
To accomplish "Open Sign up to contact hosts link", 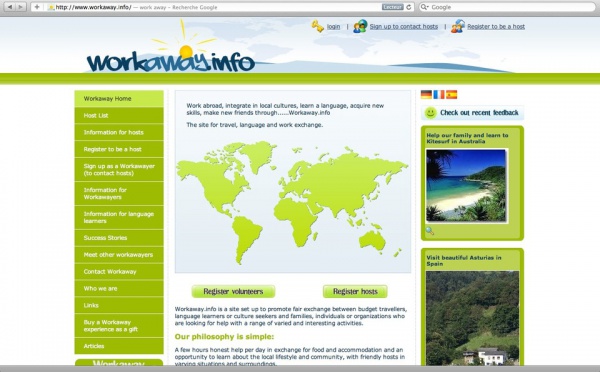I will [x=404, y=26].
